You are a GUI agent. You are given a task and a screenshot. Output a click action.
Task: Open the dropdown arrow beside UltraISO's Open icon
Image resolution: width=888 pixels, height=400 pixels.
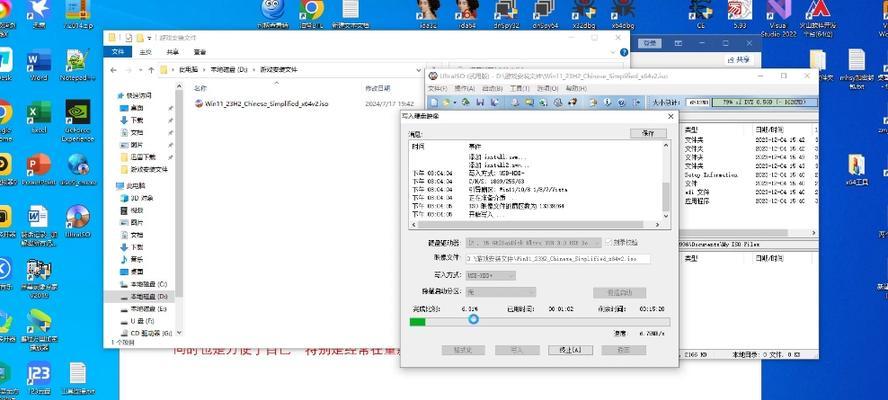[x=454, y=103]
